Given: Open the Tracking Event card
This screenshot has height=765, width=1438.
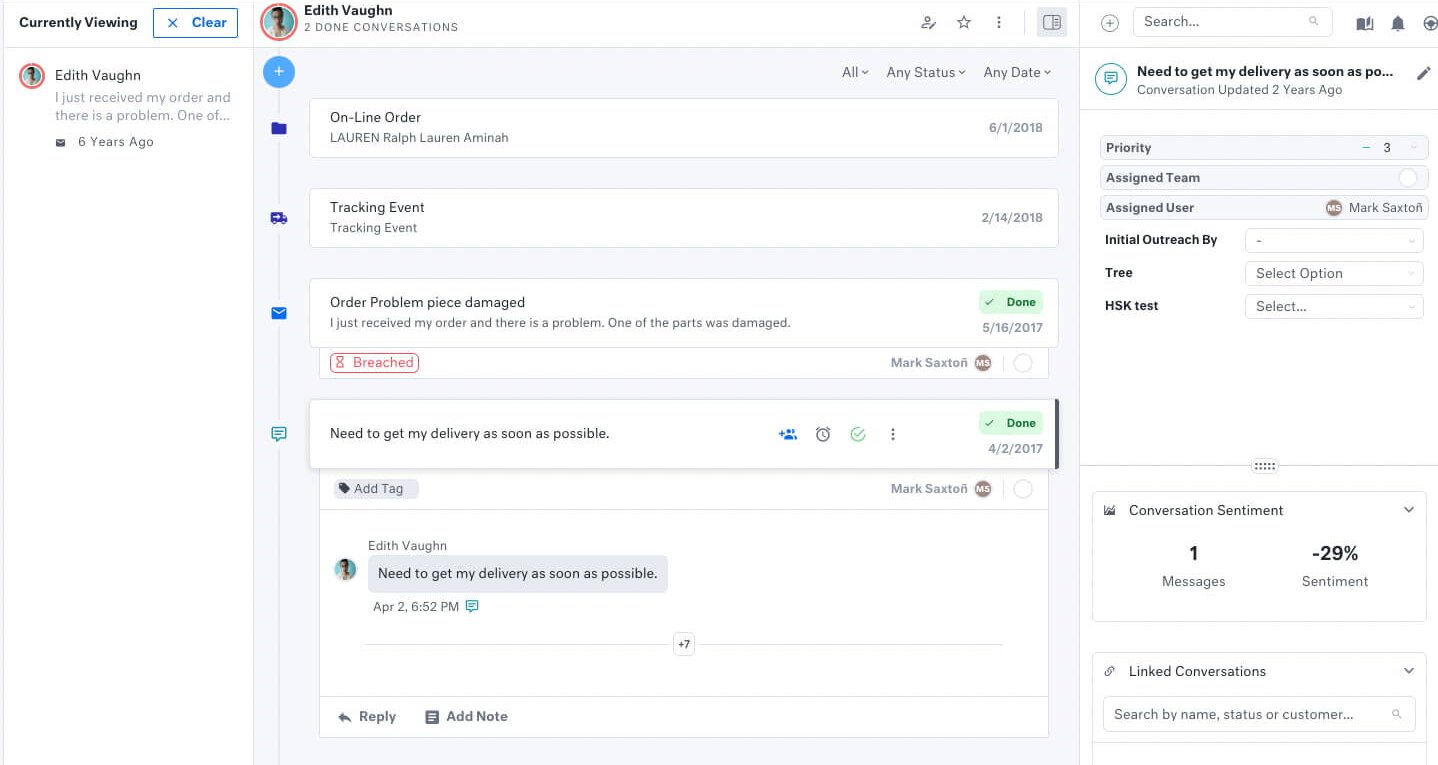Looking at the screenshot, I should pos(683,218).
